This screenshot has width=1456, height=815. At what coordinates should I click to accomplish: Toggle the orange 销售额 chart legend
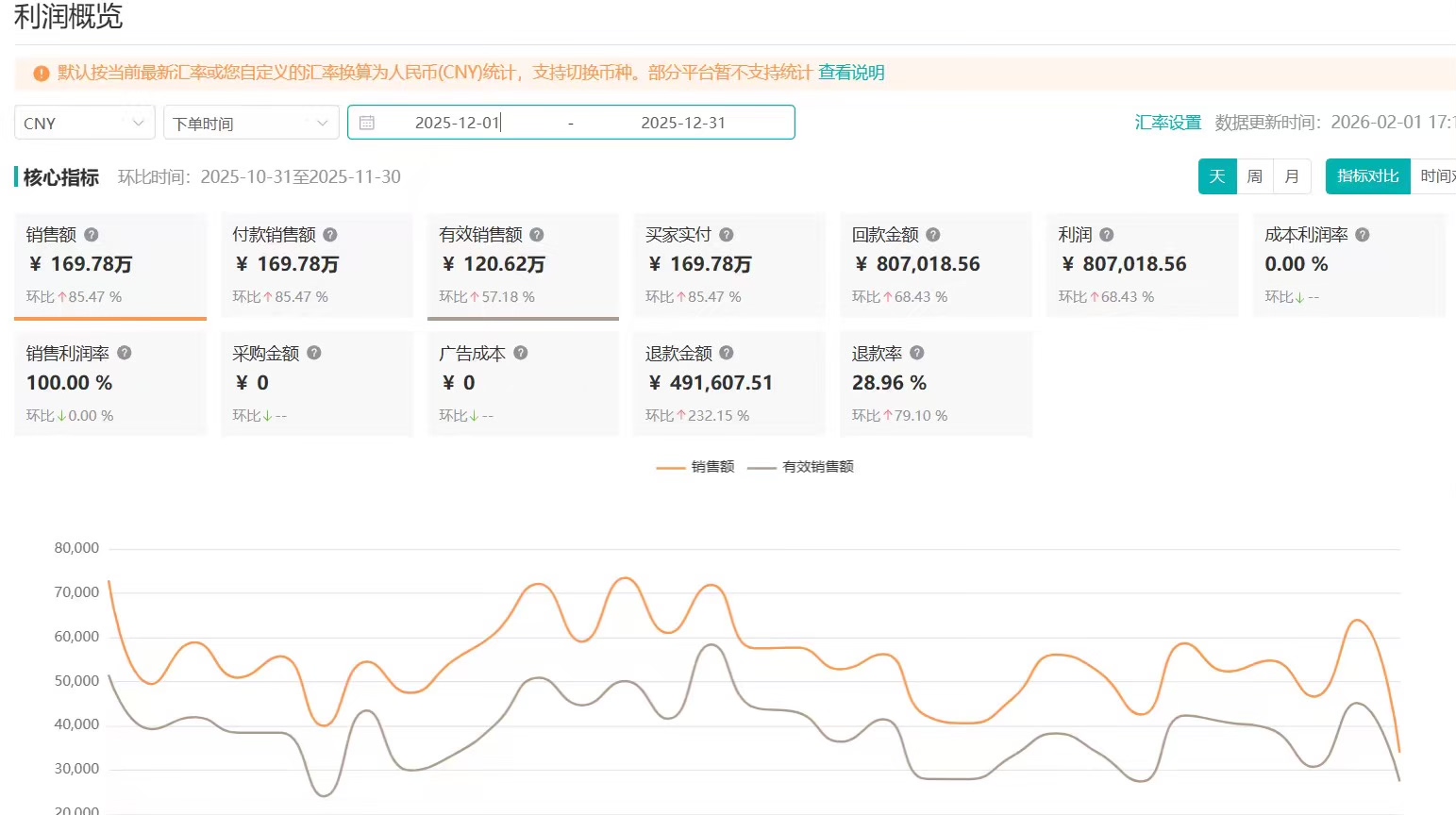pos(695,467)
